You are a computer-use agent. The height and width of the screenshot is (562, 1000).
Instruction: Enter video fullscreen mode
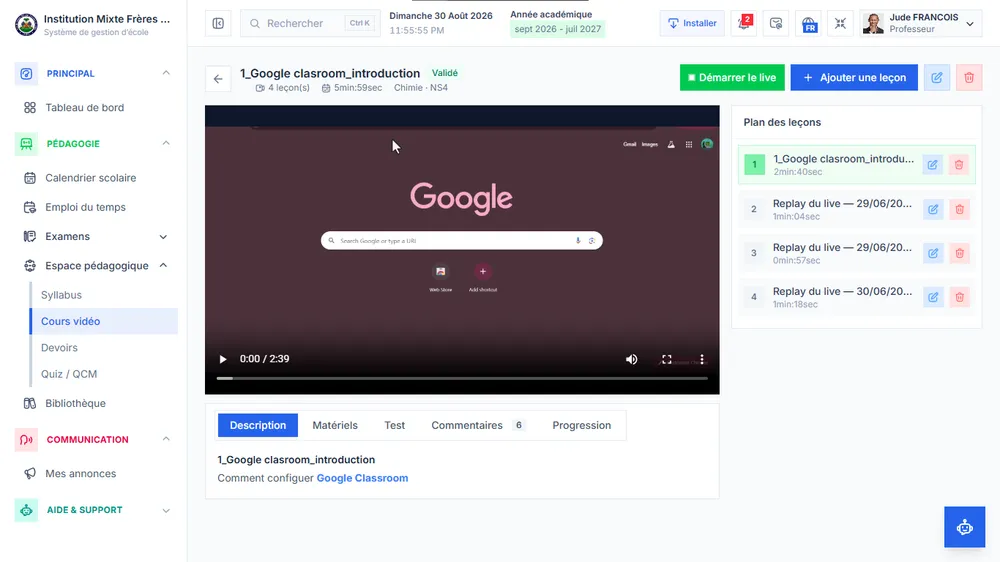pyautogui.click(x=666, y=359)
